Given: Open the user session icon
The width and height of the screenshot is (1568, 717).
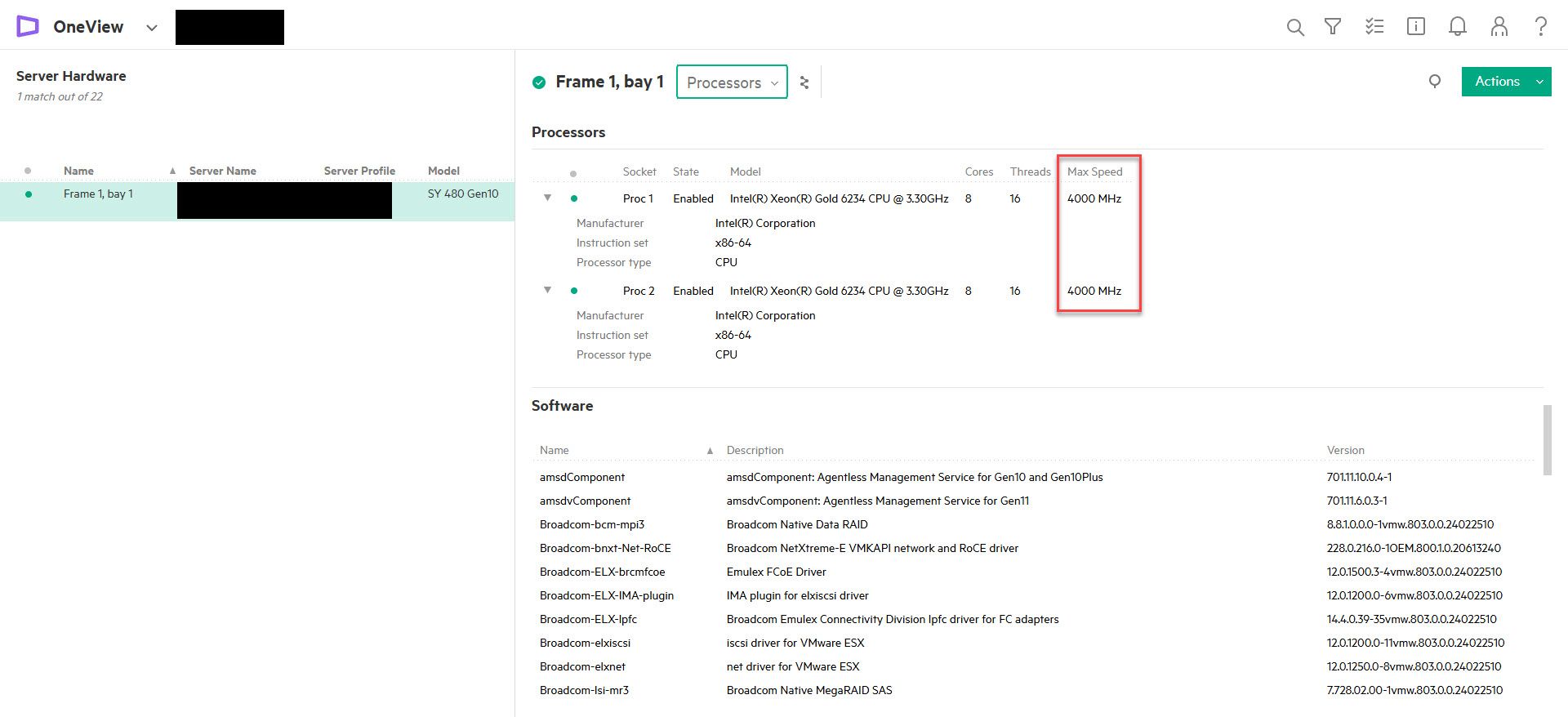Looking at the screenshot, I should click(x=1499, y=27).
